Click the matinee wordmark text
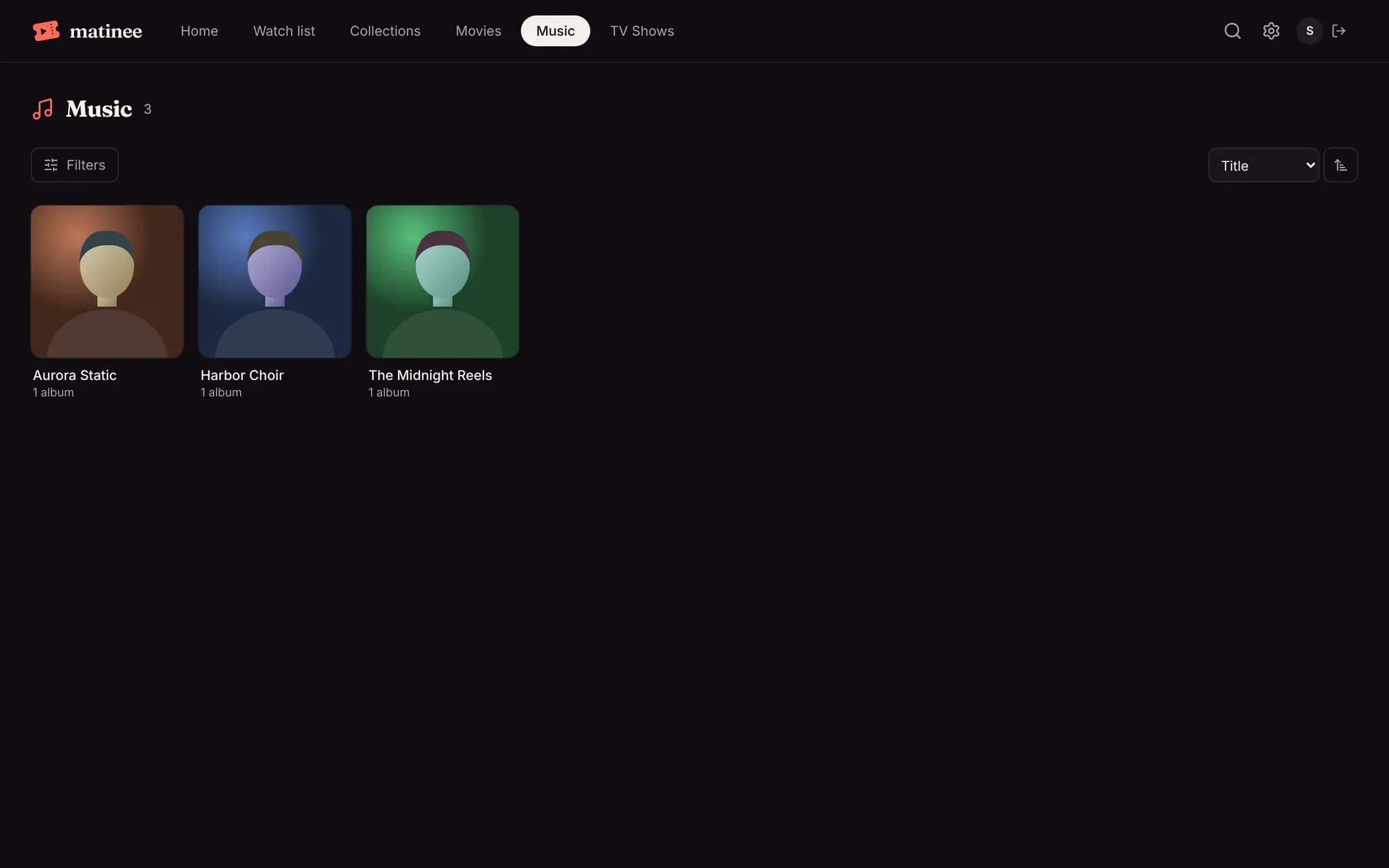Screen dimensions: 1389x868 click(106, 31)
